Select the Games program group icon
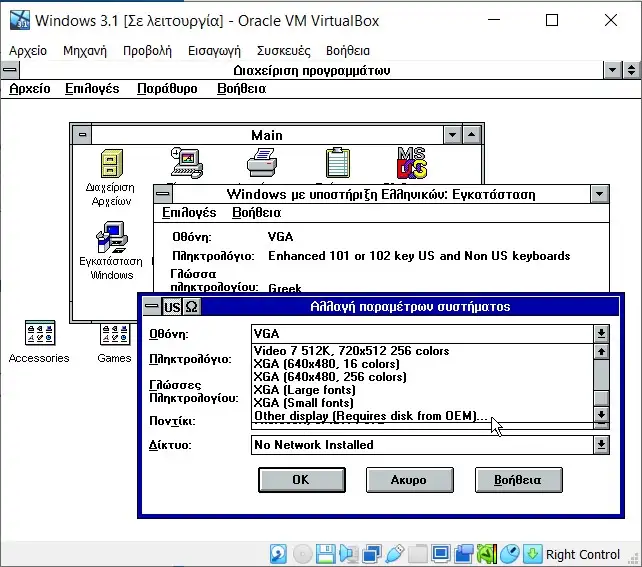Image resolution: width=642 pixels, height=567 pixels. click(115, 334)
